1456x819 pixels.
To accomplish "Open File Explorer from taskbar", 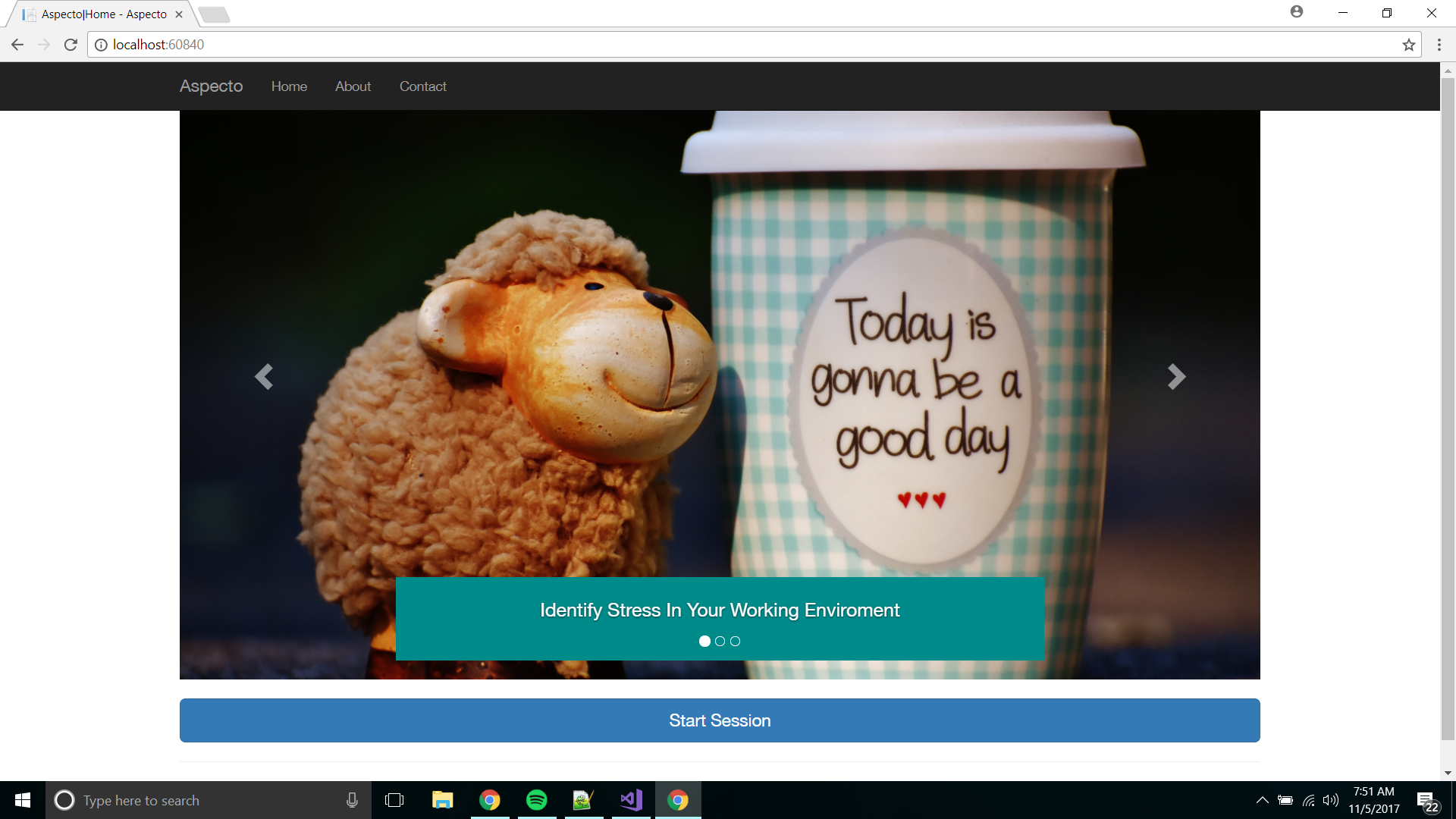I will pos(442,800).
